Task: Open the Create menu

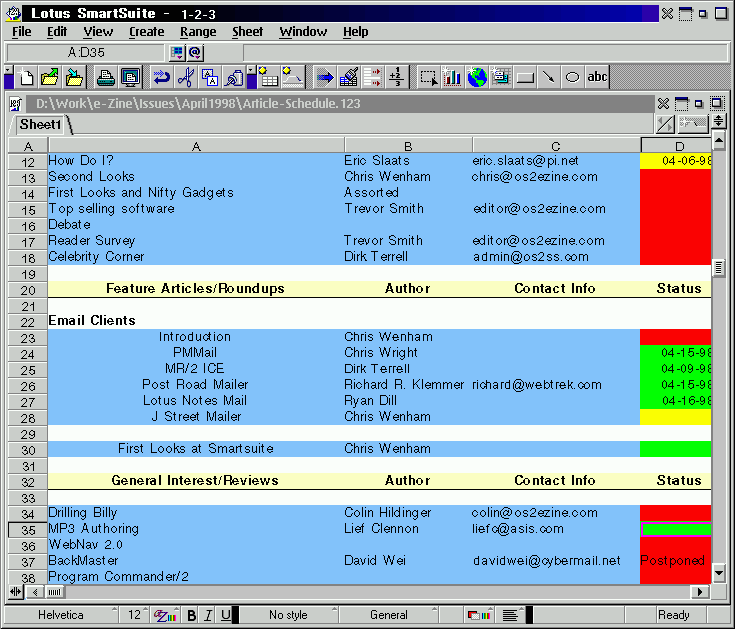Action: pos(147,32)
